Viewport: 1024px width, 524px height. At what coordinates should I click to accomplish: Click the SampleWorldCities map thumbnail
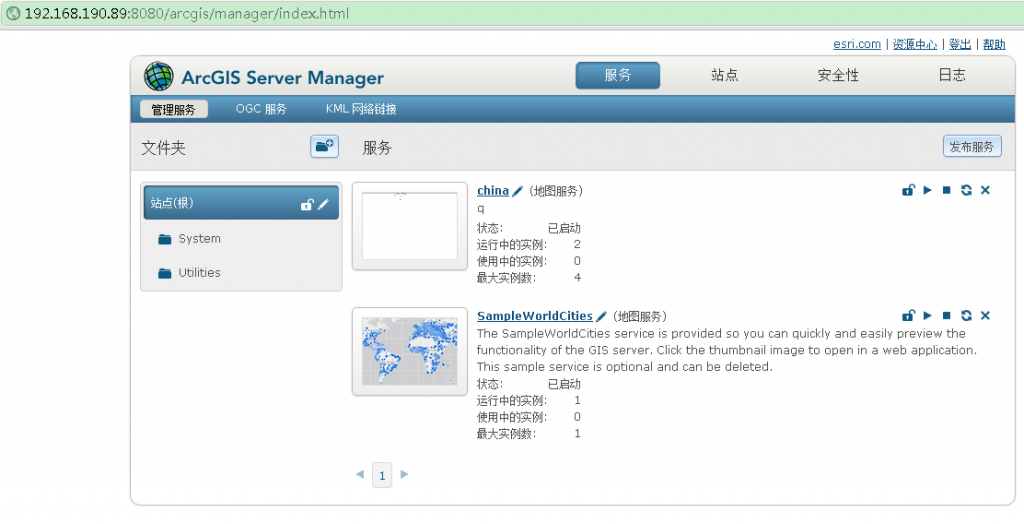pos(410,352)
